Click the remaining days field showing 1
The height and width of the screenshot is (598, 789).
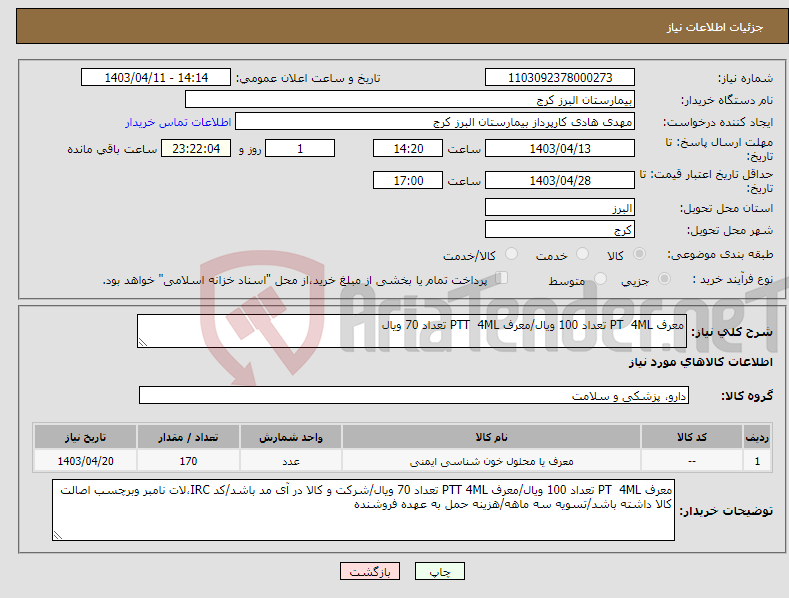coord(300,148)
